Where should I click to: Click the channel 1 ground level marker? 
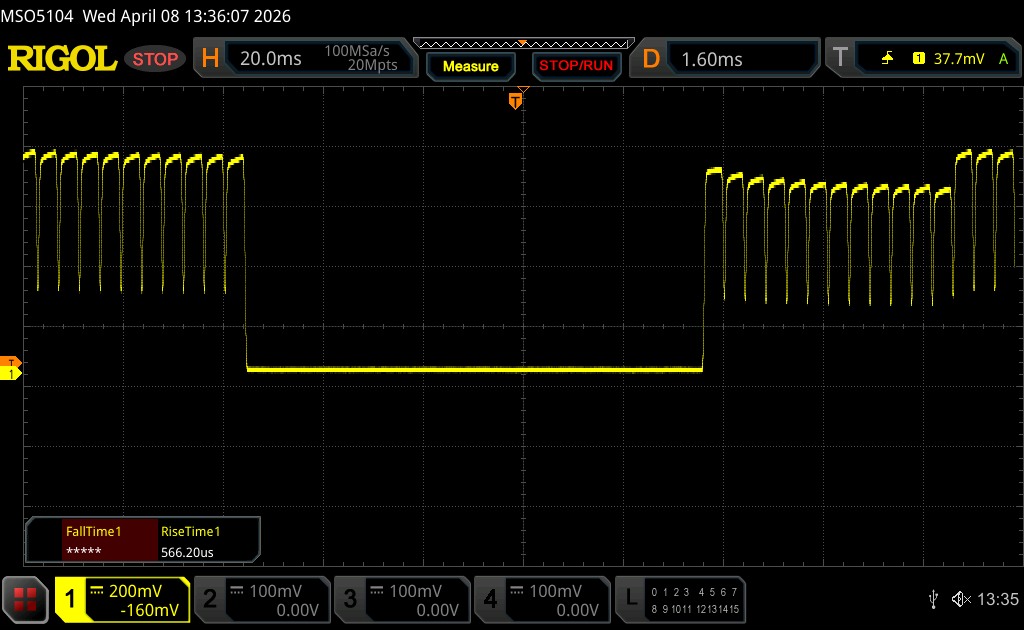click(x=11, y=373)
